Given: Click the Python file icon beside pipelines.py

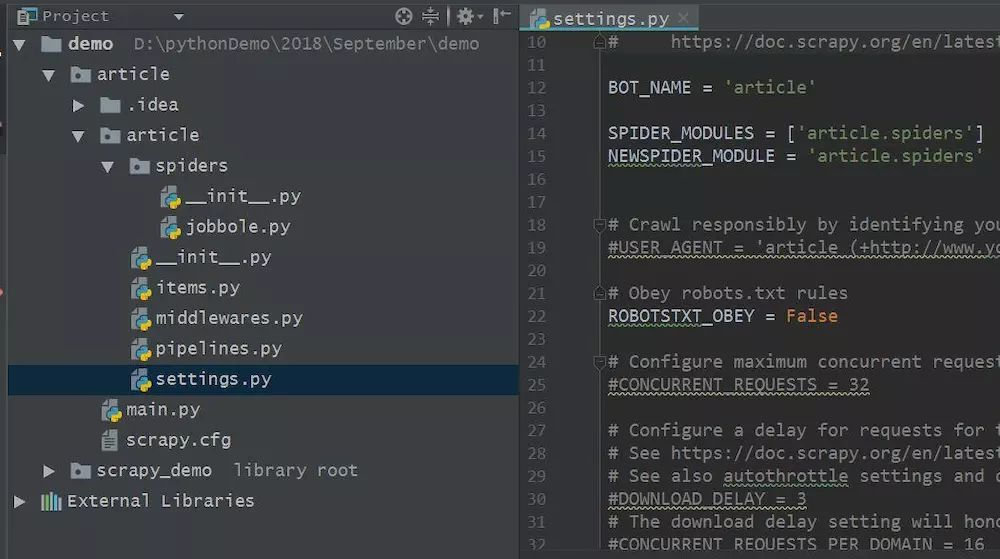Looking at the screenshot, I should pyautogui.click(x=140, y=350).
